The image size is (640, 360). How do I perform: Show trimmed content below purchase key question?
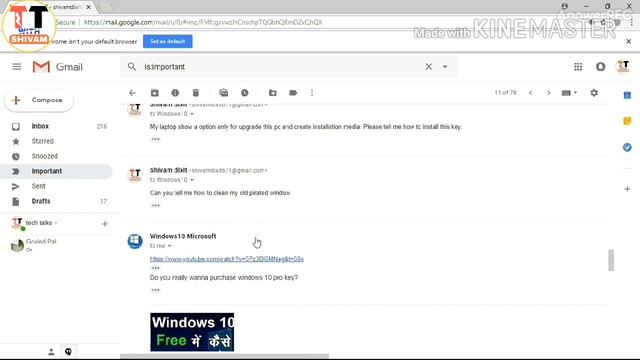[156, 290]
